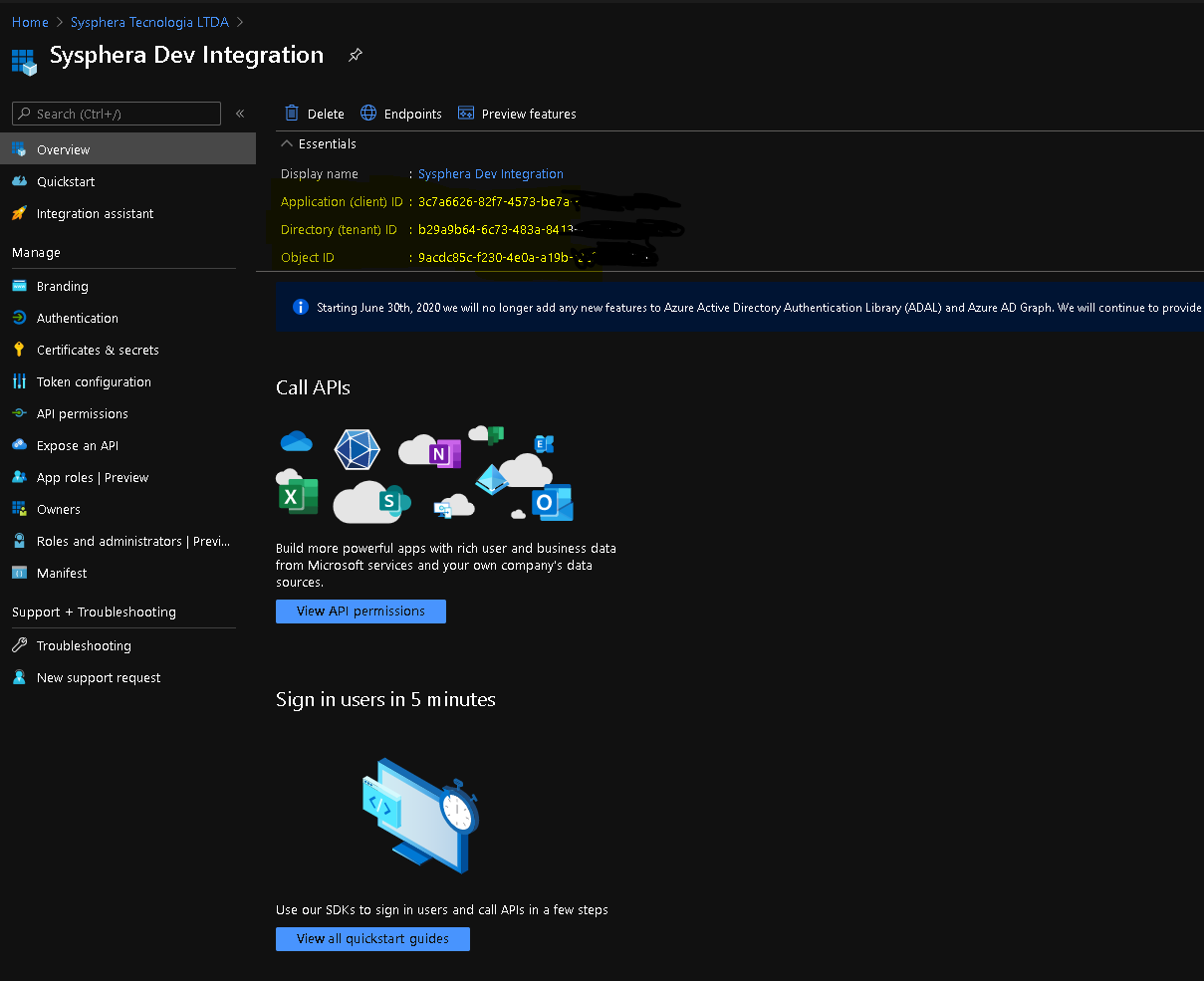Click the Quickstart cloud icon

tap(19, 181)
